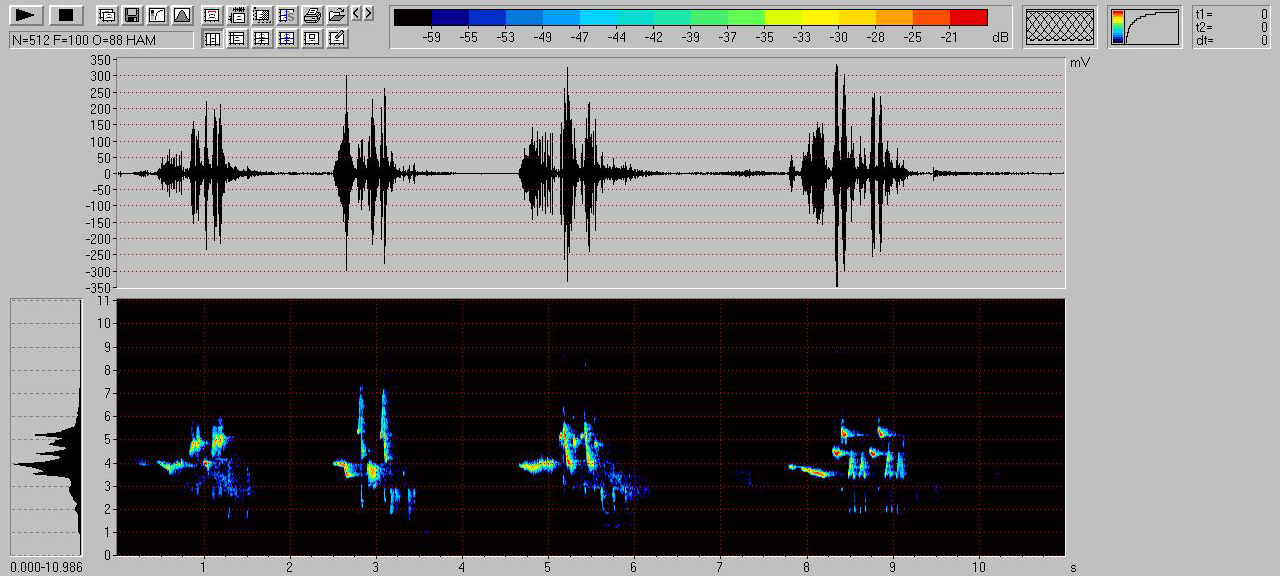Image resolution: width=1280 pixels, height=576 pixels.
Task: Toggle the blue-crosshair cursor mode button
Action: [x=287, y=39]
